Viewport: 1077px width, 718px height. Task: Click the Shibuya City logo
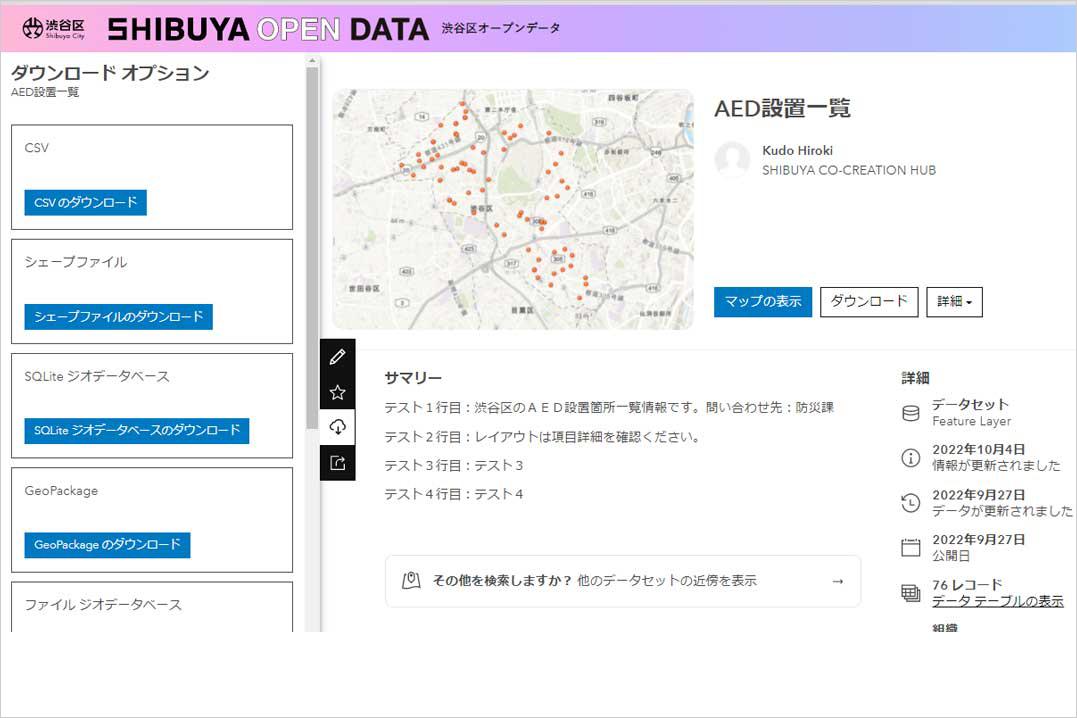pyautogui.click(x=53, y=28)
